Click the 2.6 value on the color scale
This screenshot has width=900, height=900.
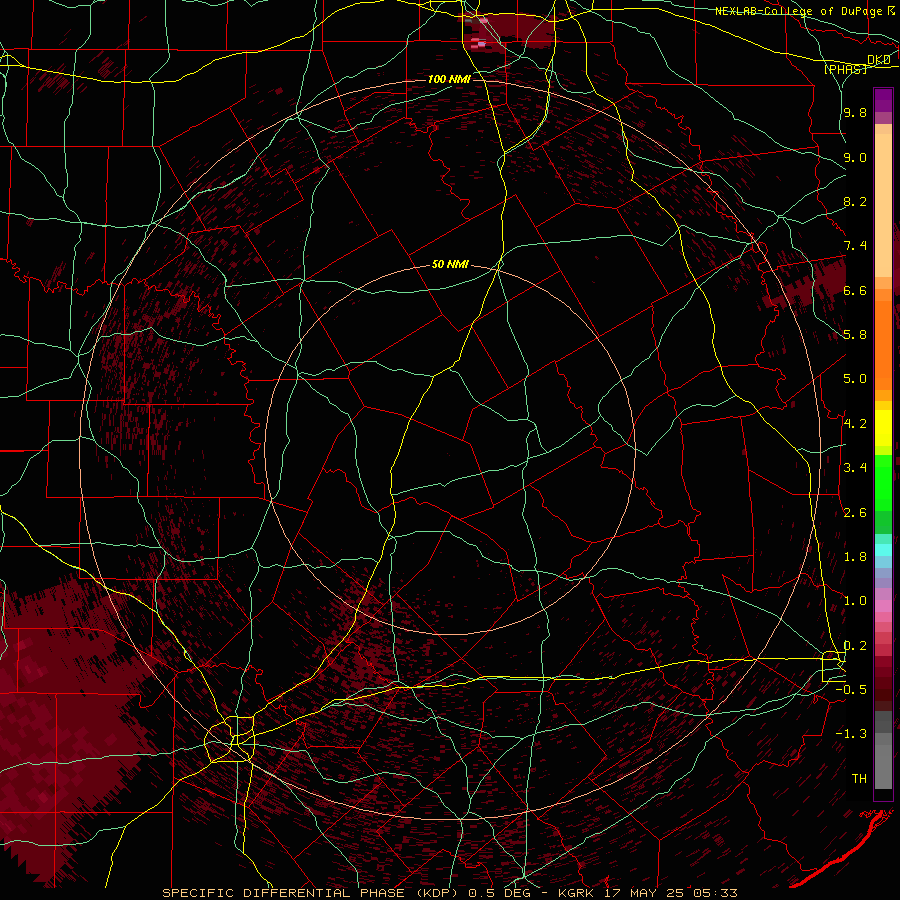(855, 513)
